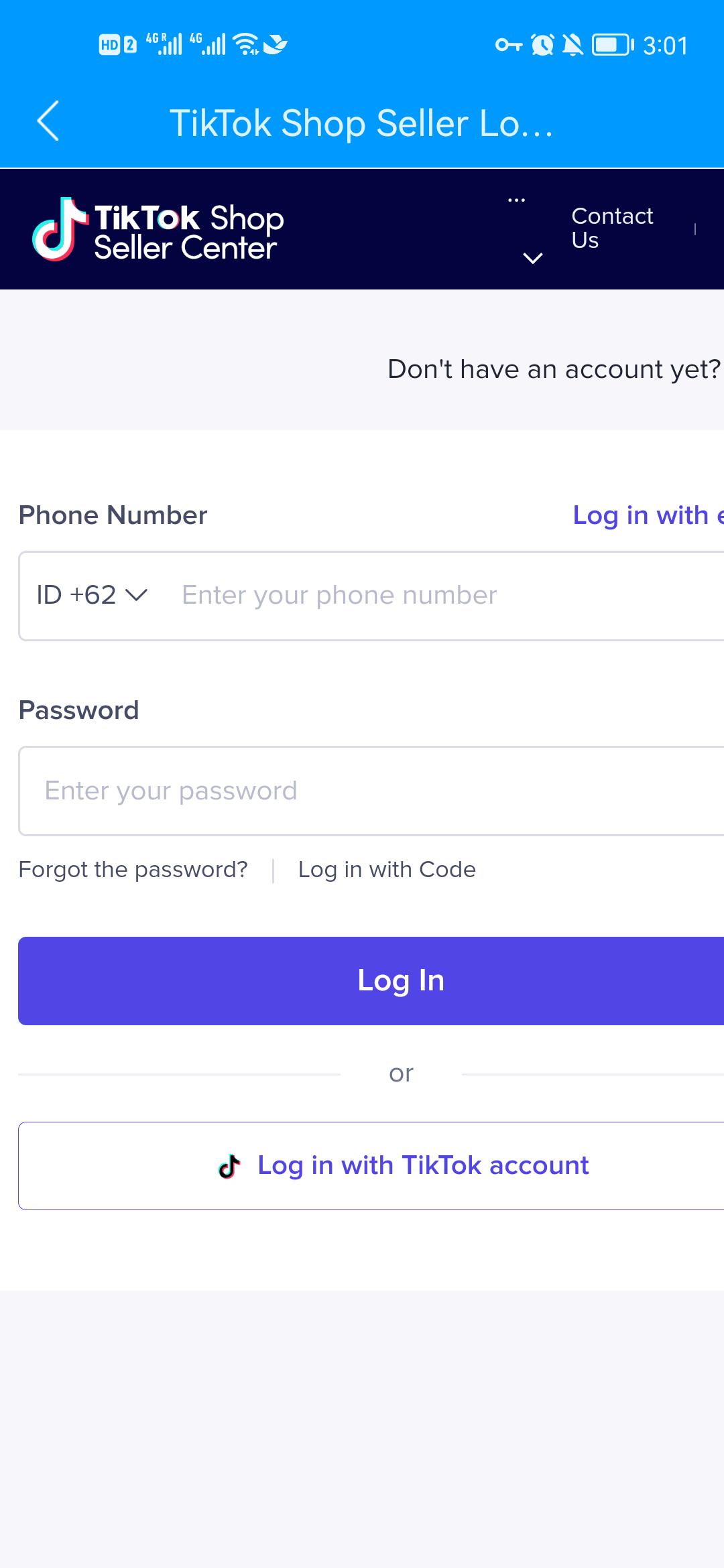Click Log in with TikTok account
Image resolution: width=724 pixels, height=1568 pixels.
371,1166
